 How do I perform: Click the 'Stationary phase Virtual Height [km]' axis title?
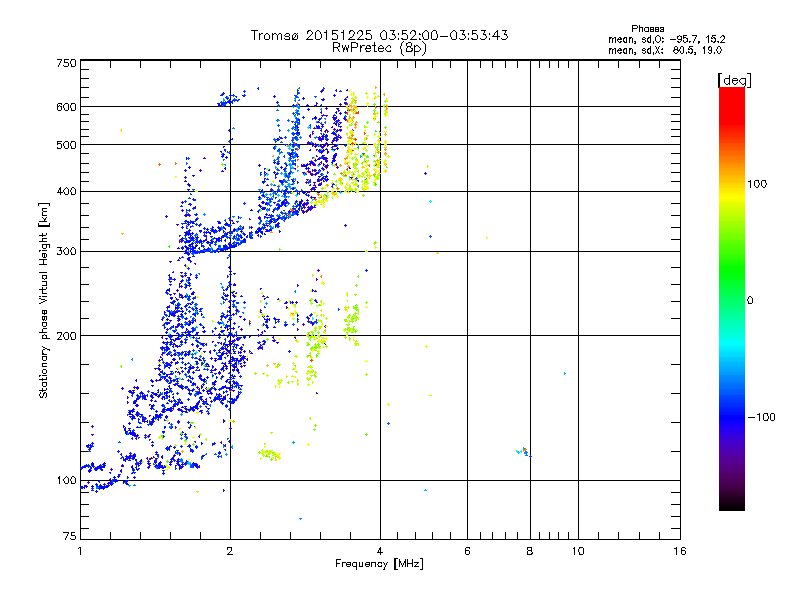(43, 300)
